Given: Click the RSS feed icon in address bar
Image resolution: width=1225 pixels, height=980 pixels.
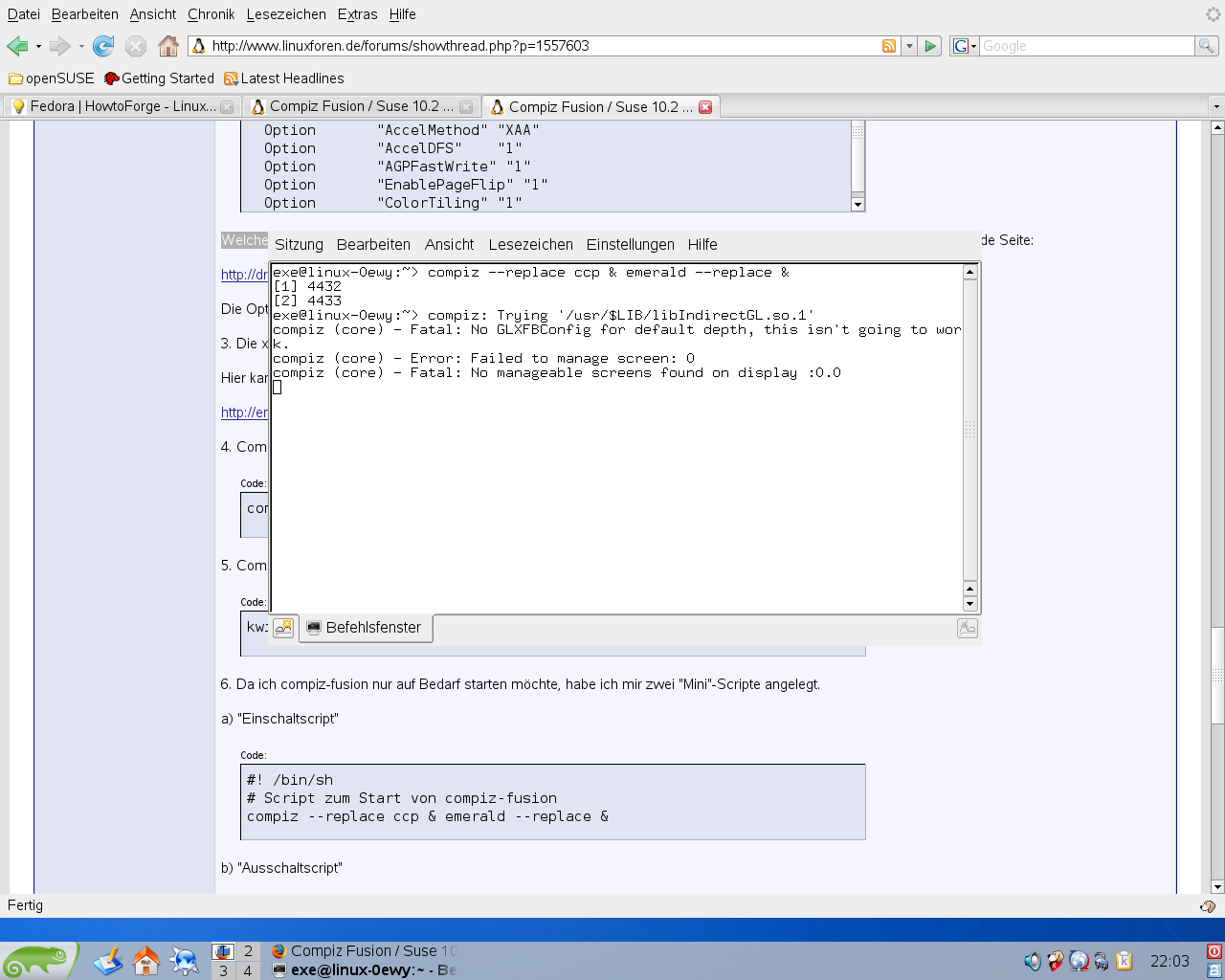Looking at the screenshot, I should pos(889,46).
